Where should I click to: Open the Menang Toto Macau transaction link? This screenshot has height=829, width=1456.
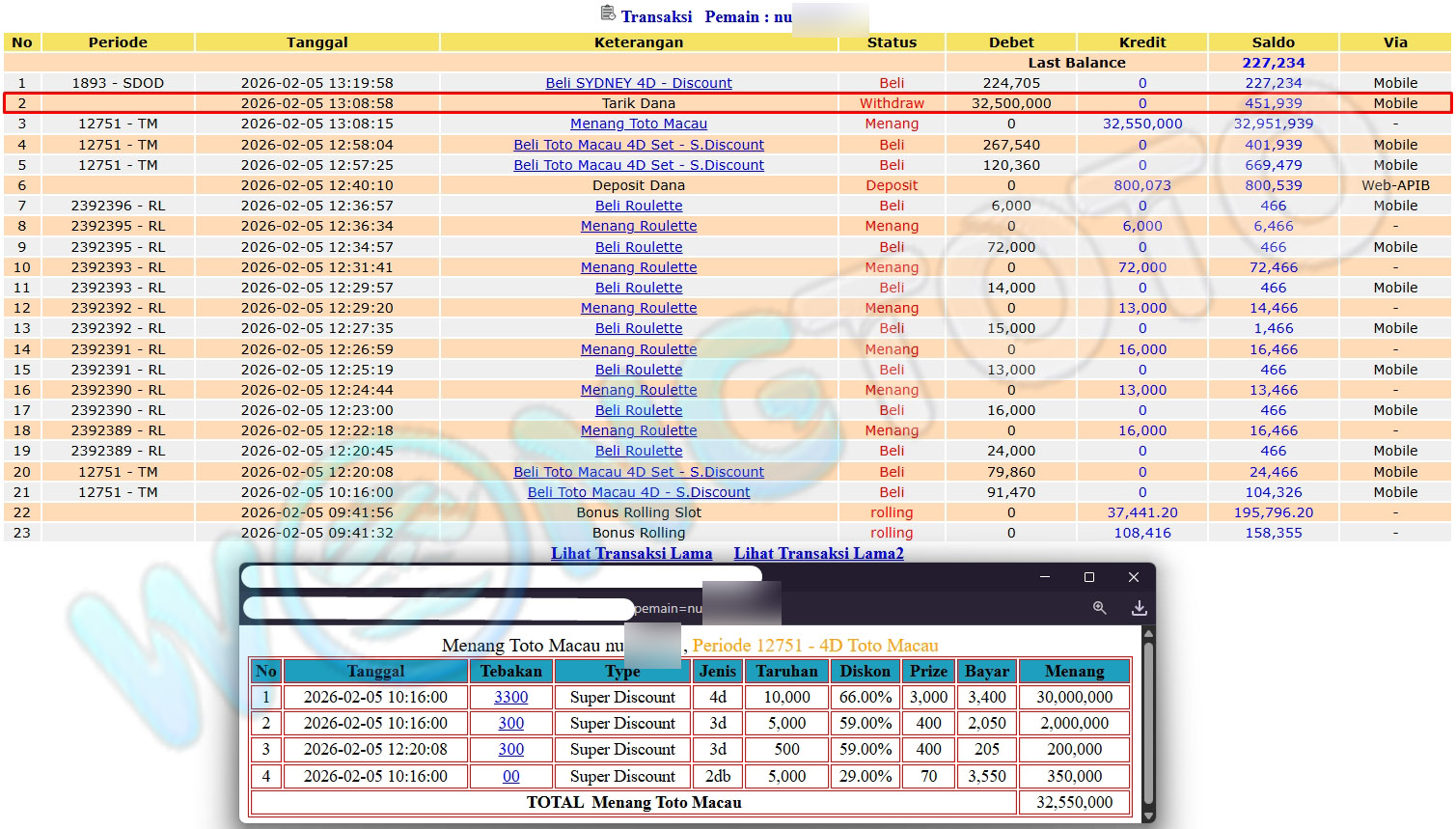pos(638,124)
